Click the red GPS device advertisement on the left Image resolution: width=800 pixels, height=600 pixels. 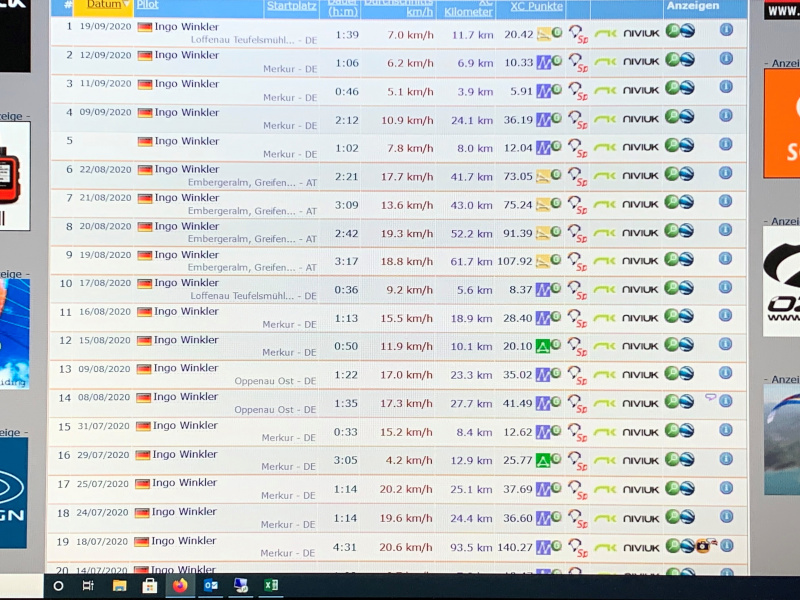click(x=14, y=176)
